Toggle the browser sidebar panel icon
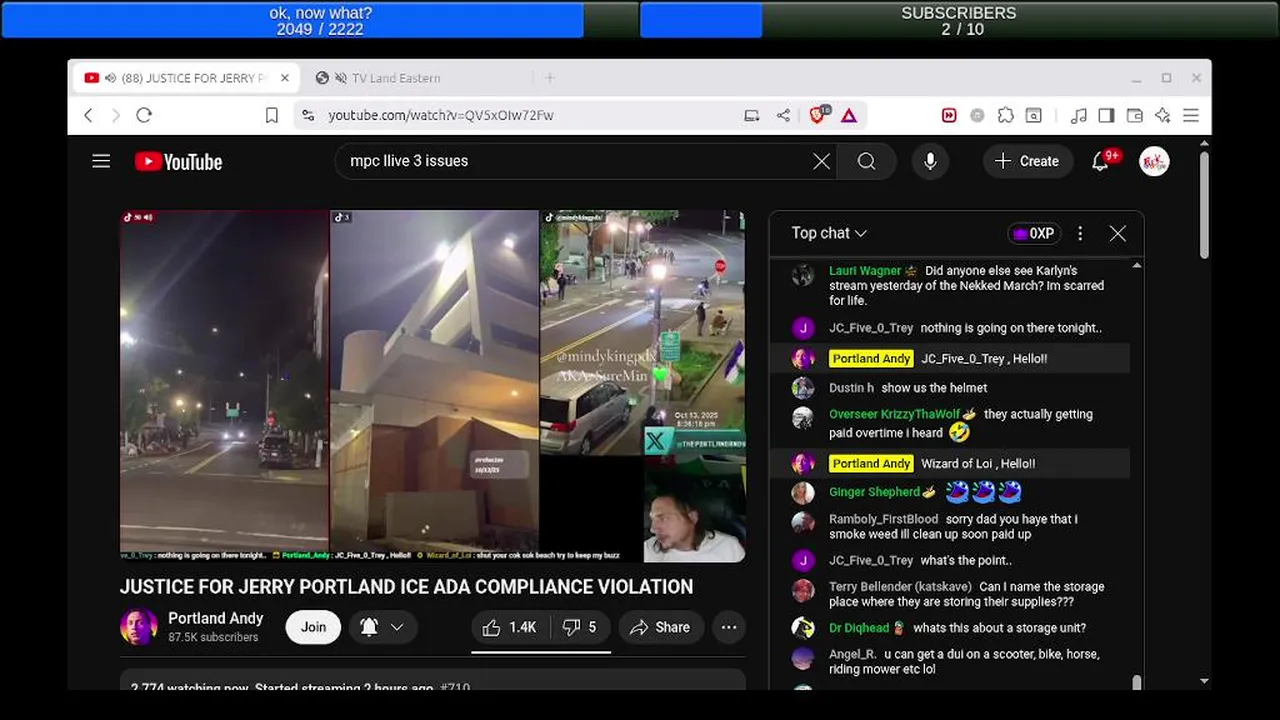The width and height of the screenshot is (1280, 720). coord(1106,115)
